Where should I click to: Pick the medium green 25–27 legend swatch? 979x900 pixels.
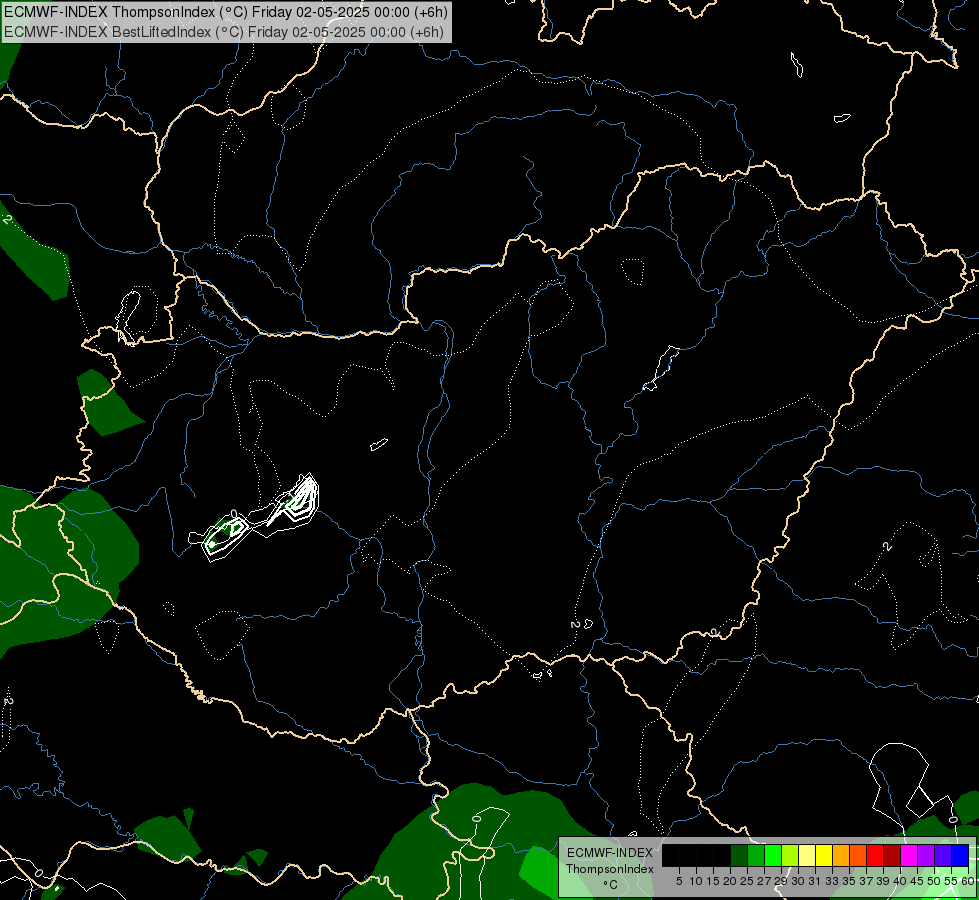pyautogui.click(x=756, y=855)
